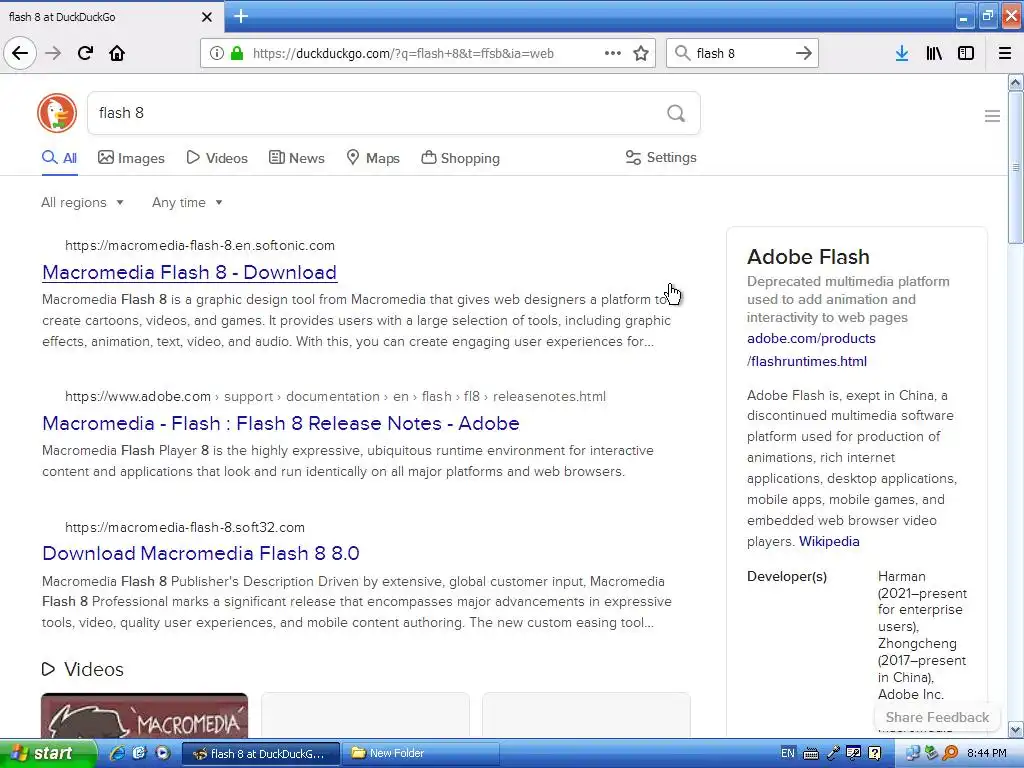This screenshot has height=768, width=1024.
Task: Click the Adobe Flash panel title
Action: click(808, 257)
